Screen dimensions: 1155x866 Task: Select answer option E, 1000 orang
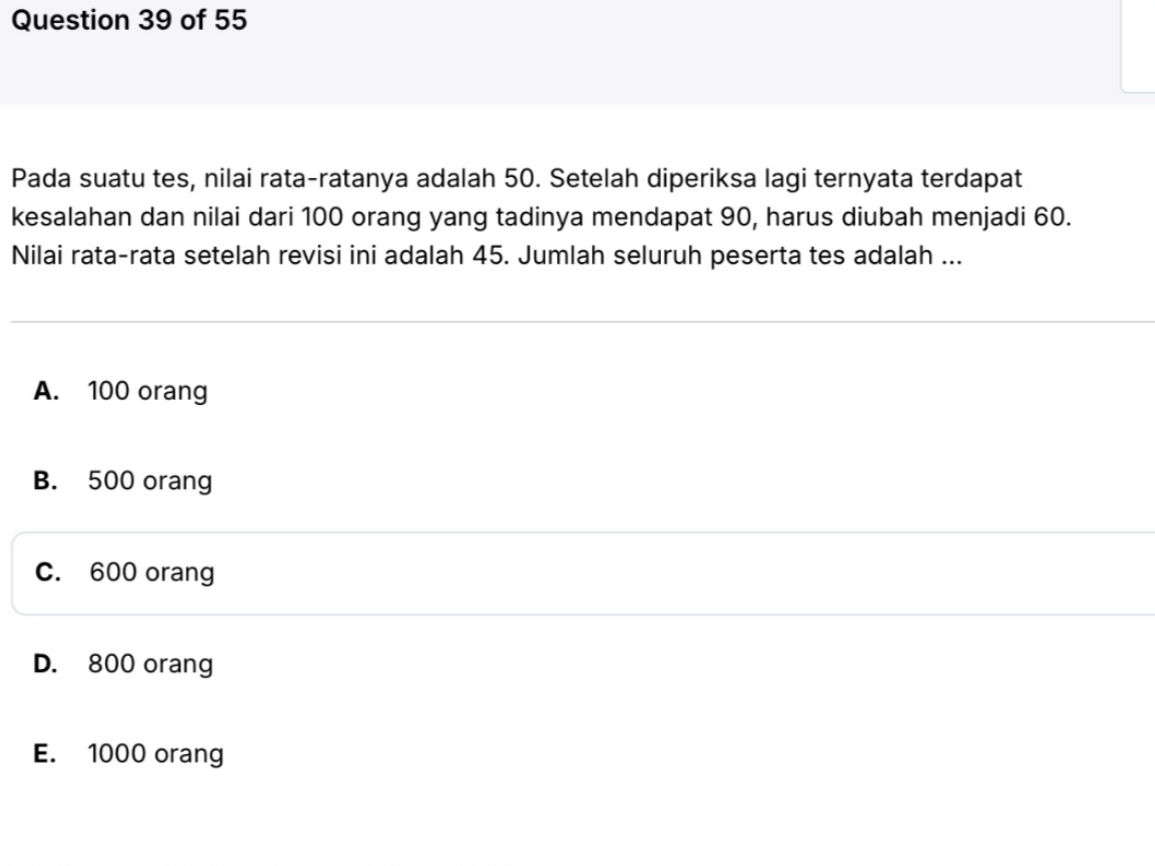156,754
